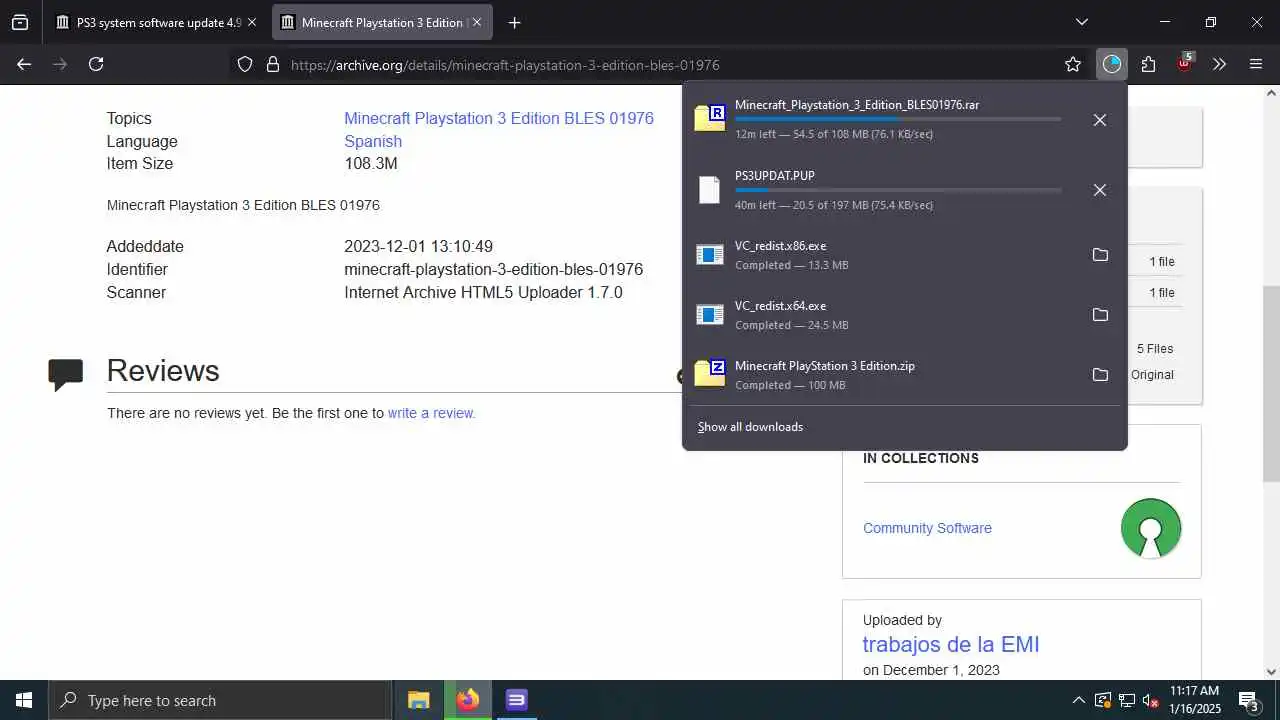Open Windows Start menu
1280x720 pixels.
click(24, 700)
